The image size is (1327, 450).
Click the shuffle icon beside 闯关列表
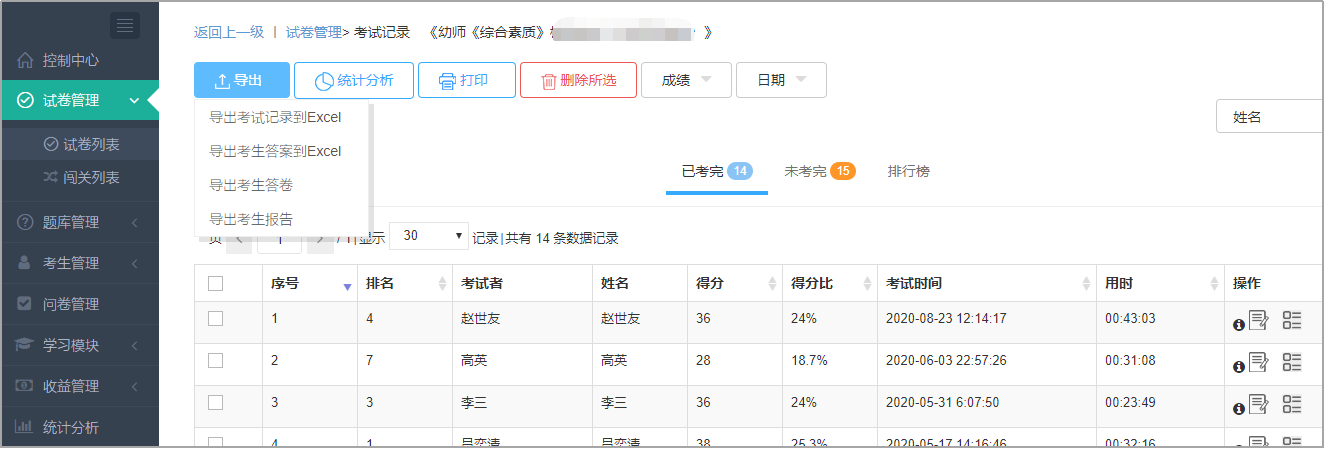[x=51, y=177]
